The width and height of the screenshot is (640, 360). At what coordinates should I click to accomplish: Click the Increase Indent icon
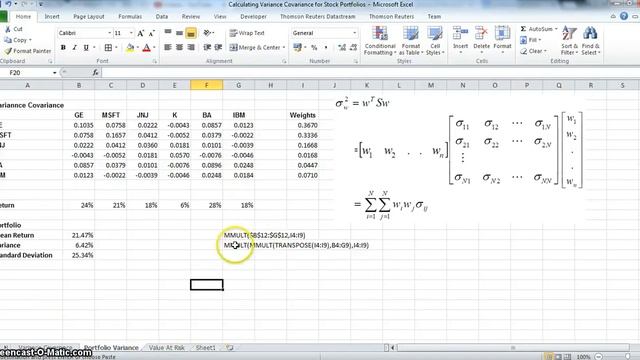[x=218, y=48]
